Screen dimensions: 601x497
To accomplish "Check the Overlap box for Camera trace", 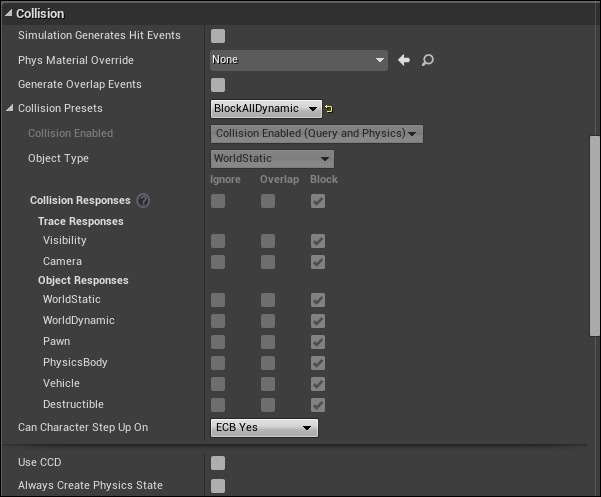I will 268,262.
